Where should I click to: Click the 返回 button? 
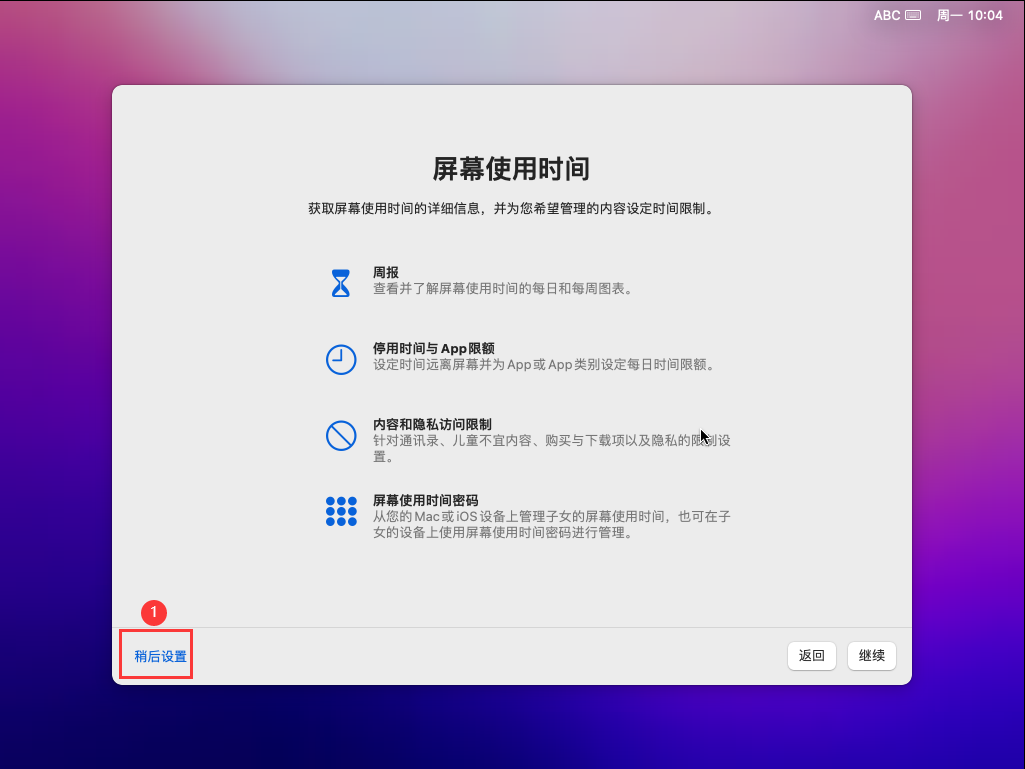tap(812, 655)
